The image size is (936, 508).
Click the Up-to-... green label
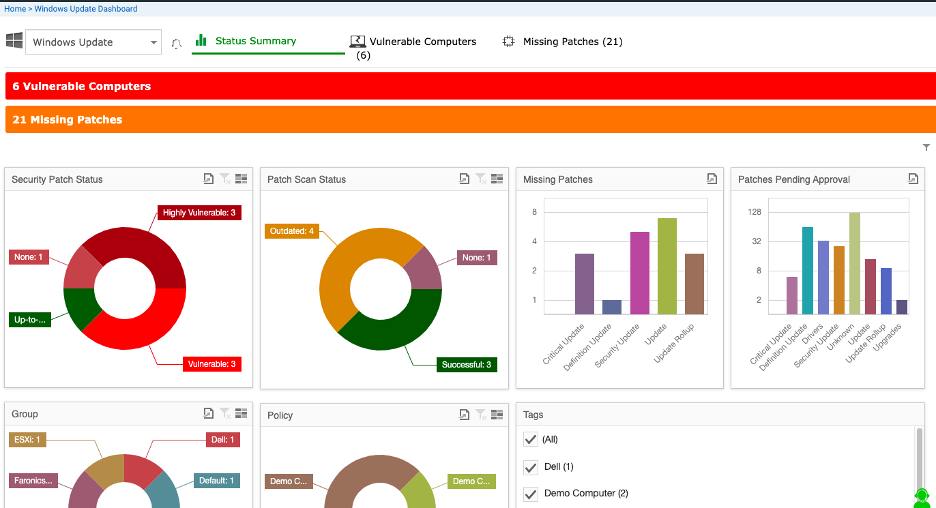(30, 319)
